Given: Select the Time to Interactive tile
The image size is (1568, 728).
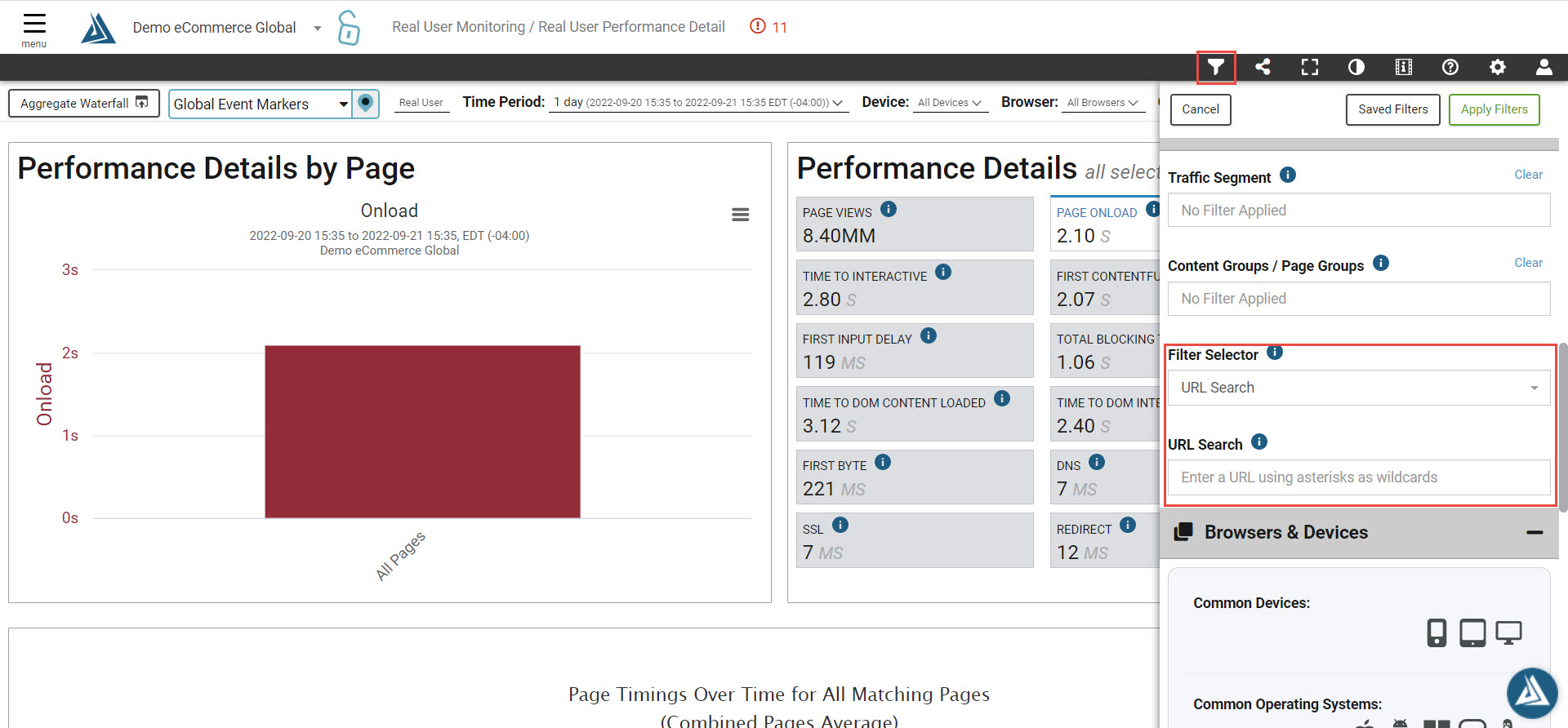Looking at the screenshot, I should click(x=915, y=287).
